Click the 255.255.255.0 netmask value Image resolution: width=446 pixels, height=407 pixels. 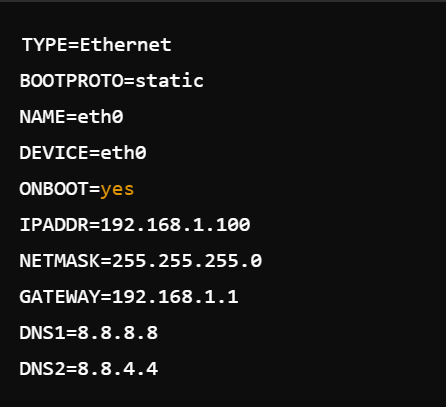click(187, 261)
